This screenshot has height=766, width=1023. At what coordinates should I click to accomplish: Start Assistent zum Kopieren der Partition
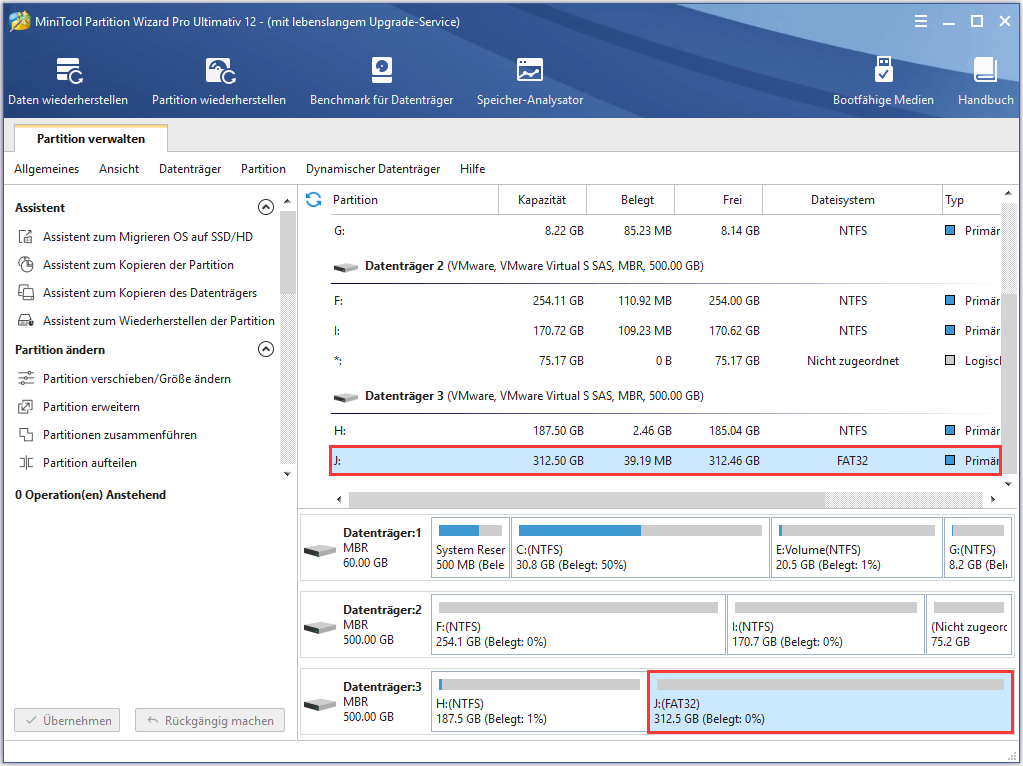point(138,265)
